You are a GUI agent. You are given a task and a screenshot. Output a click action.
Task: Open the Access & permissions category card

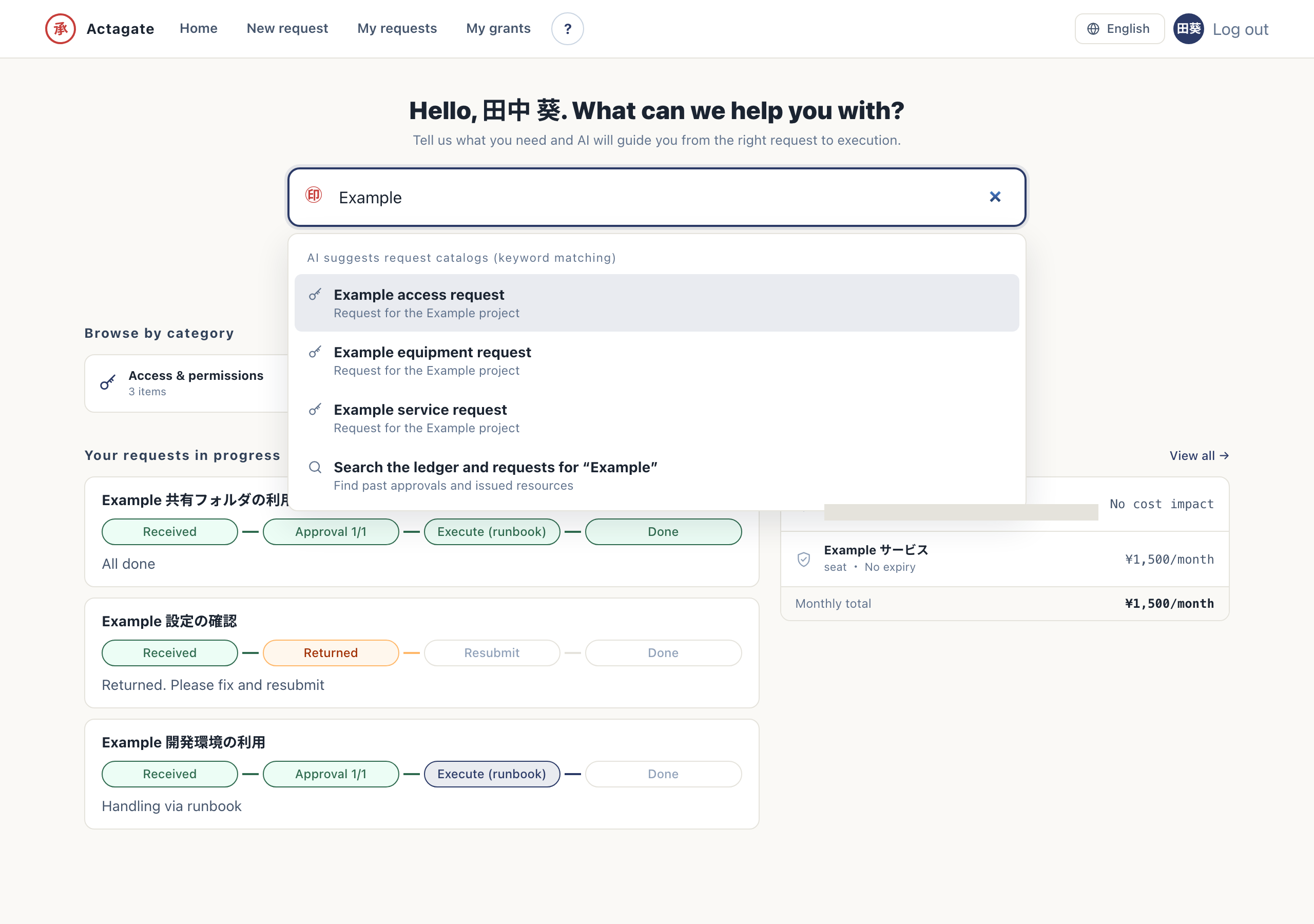point(186,383)
